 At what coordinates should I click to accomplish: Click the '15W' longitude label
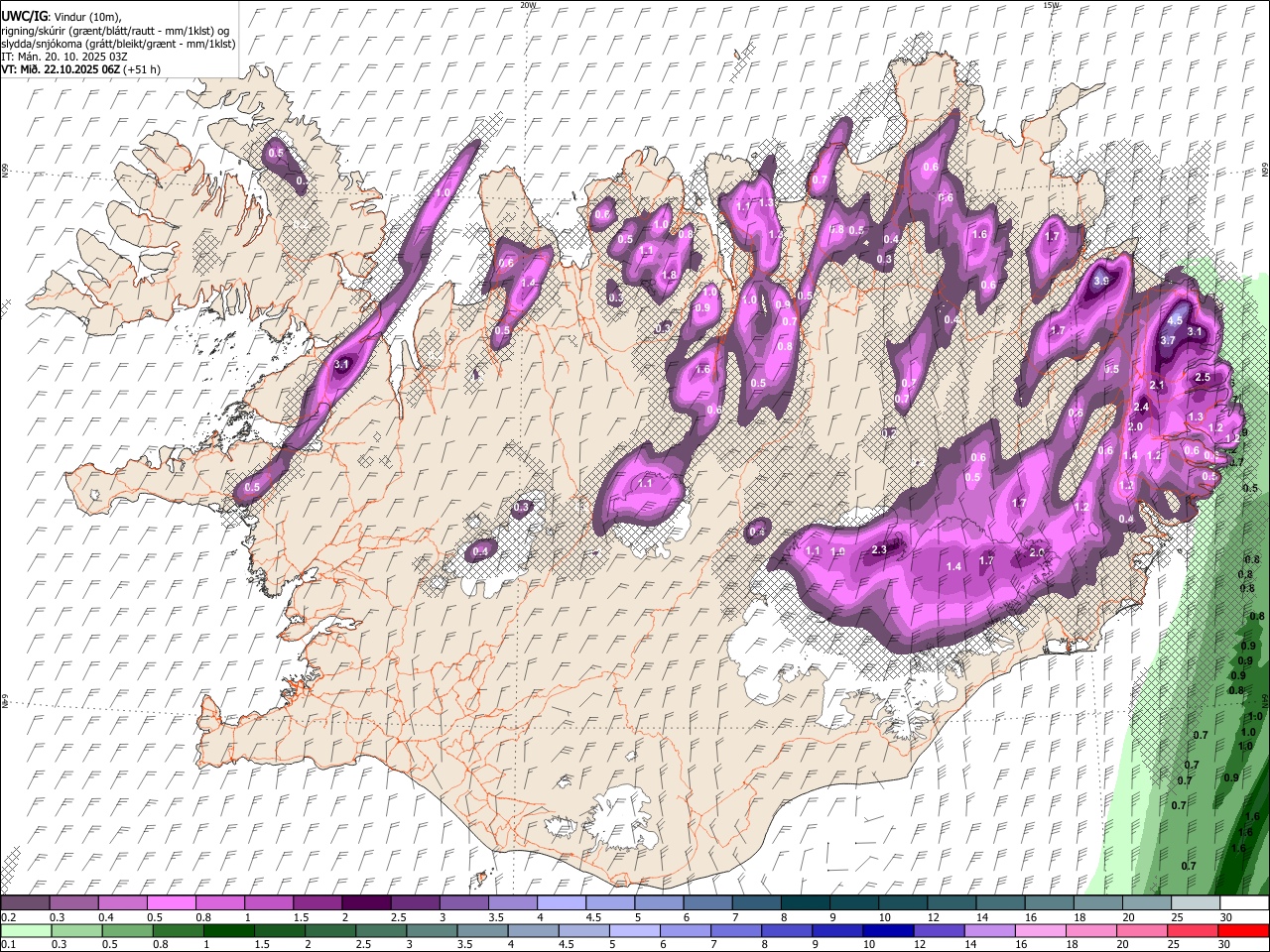1051,5
